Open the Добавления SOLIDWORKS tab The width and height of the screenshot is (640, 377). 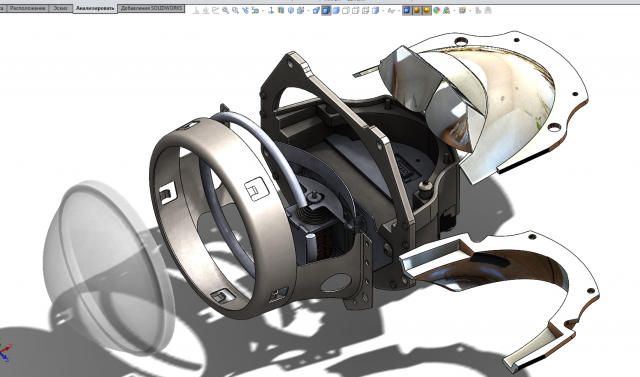[x=151, y=8]
